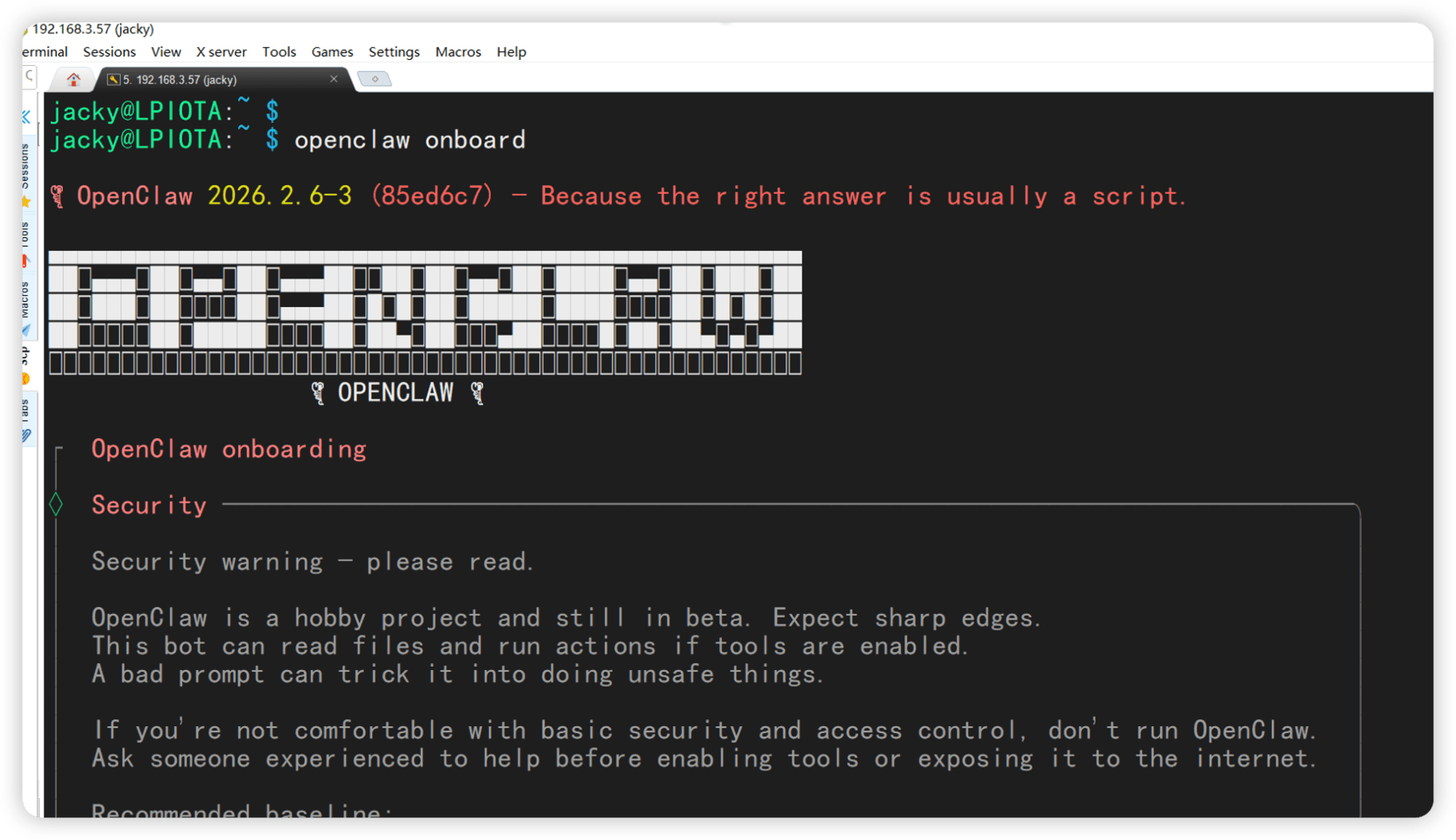This screenshot has height=840, width=1456.
Task: Open the Home tab icon
Action: coord(74,79)
